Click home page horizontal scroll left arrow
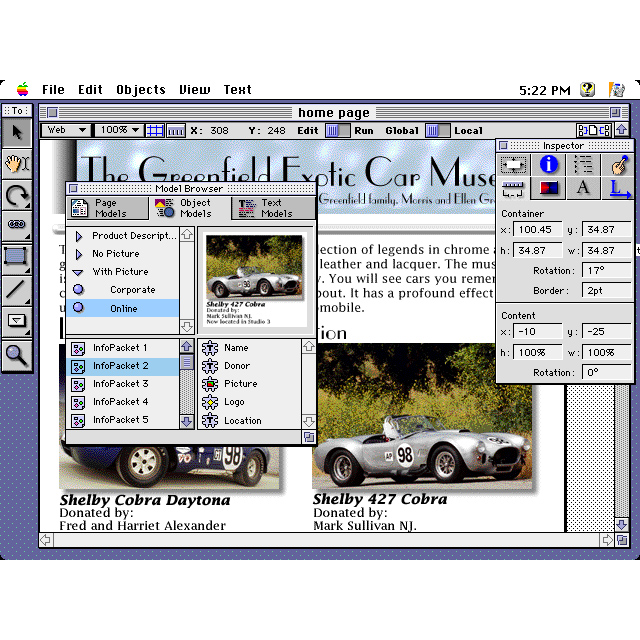The height and width of the screenshot is (640, 640). click(x=45, y=540)
